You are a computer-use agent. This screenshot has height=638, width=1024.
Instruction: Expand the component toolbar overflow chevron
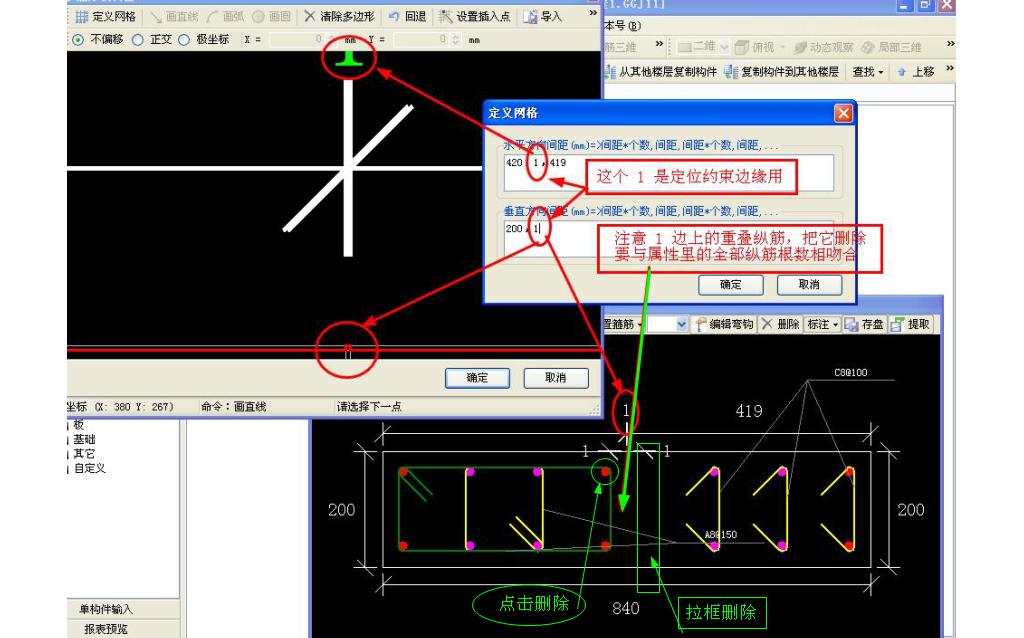click(950, 68)
